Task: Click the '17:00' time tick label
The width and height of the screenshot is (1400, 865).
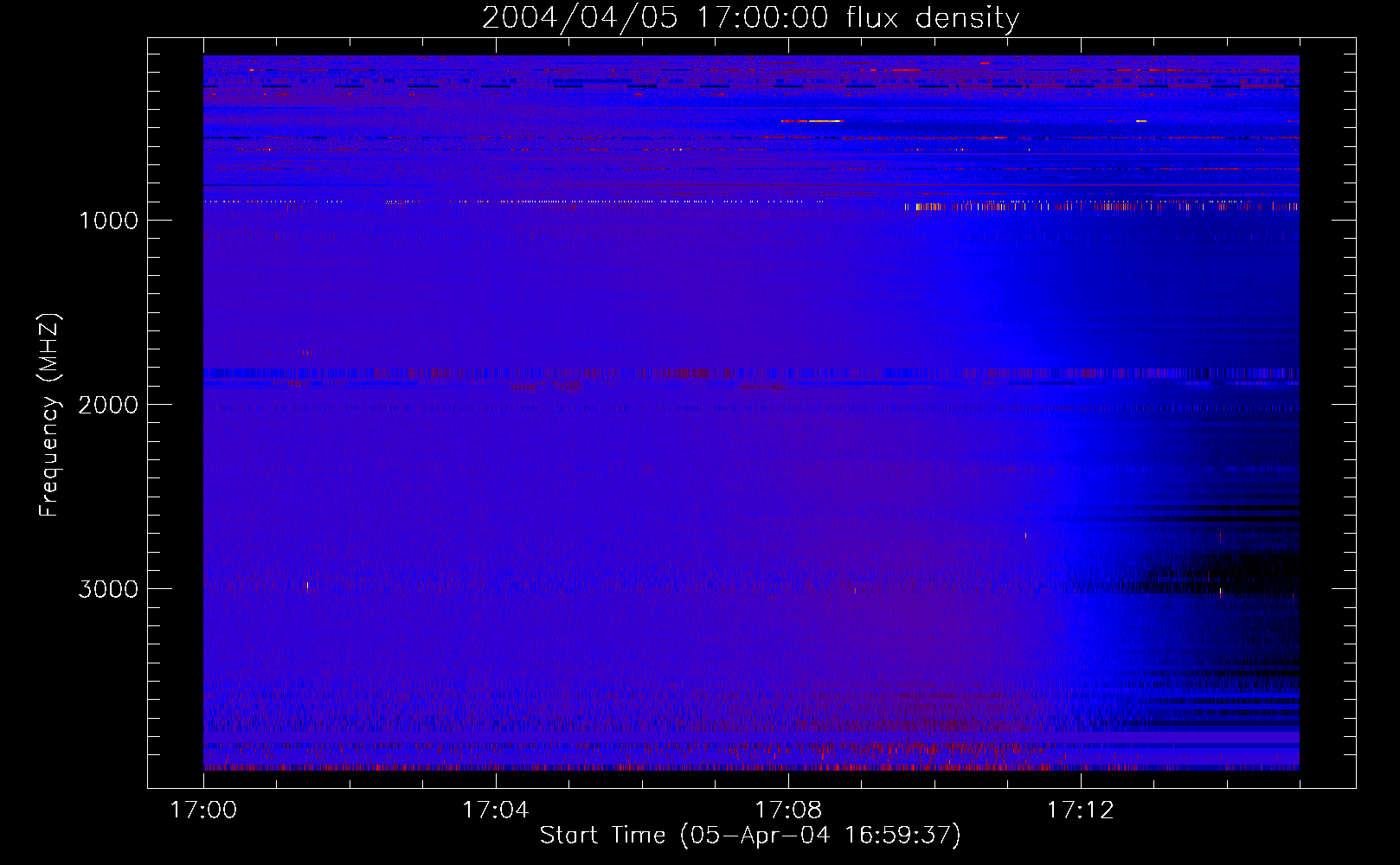Action: click(x=203, y=811)
